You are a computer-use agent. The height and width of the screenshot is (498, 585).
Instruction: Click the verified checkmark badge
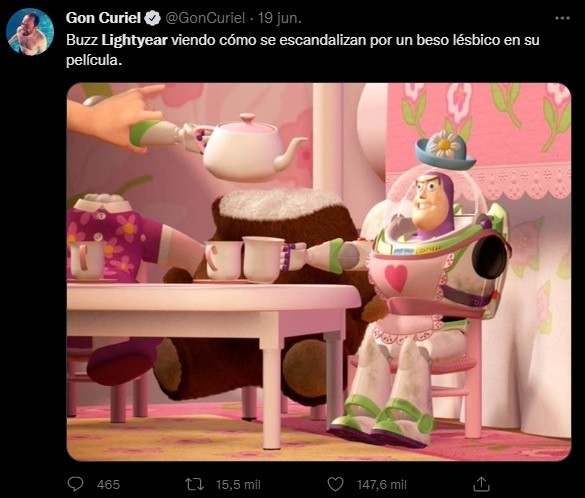(152, 18)
